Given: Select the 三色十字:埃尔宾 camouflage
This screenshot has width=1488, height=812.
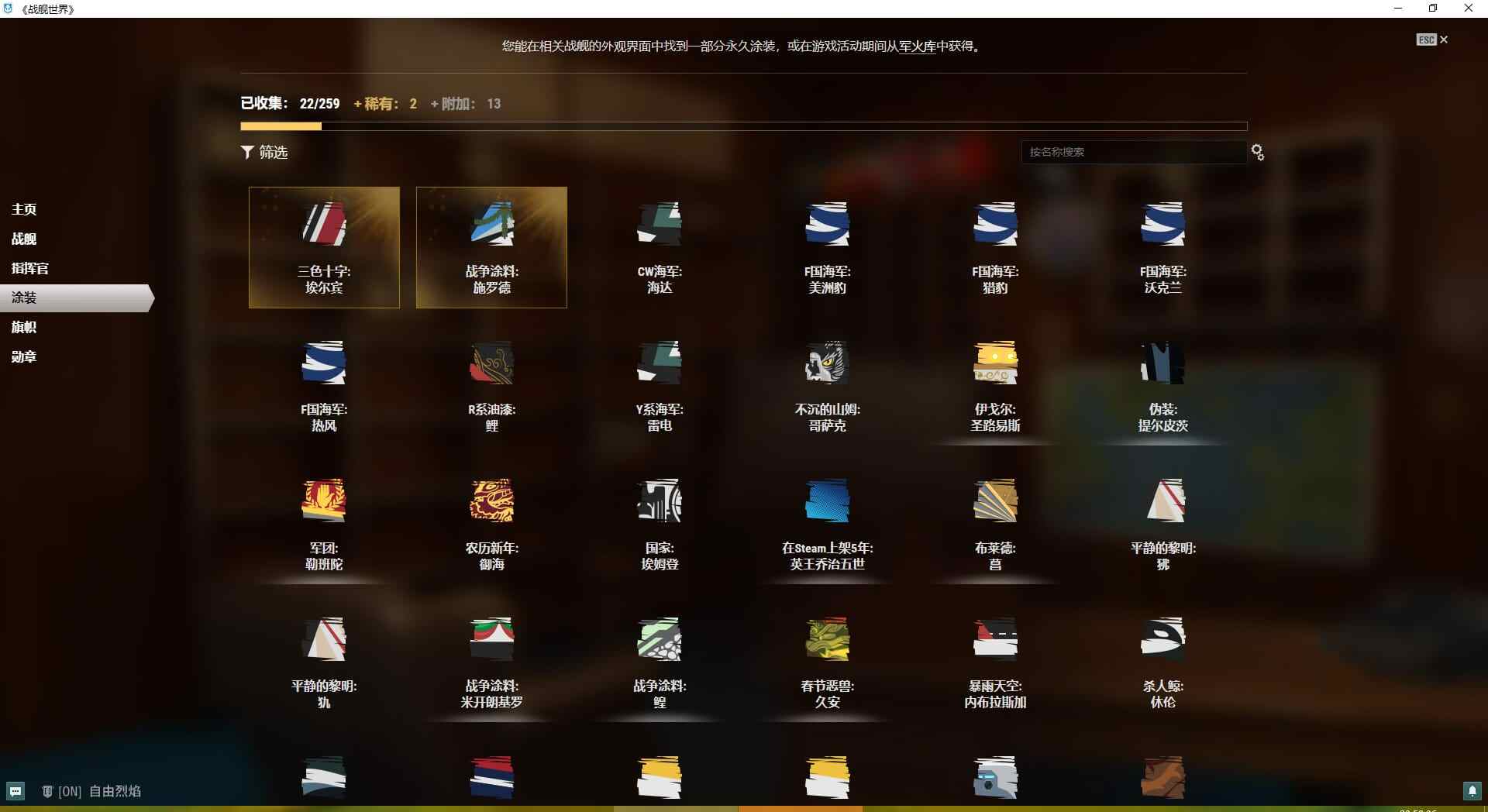Looking at the screenshot, I should (324, 247).
